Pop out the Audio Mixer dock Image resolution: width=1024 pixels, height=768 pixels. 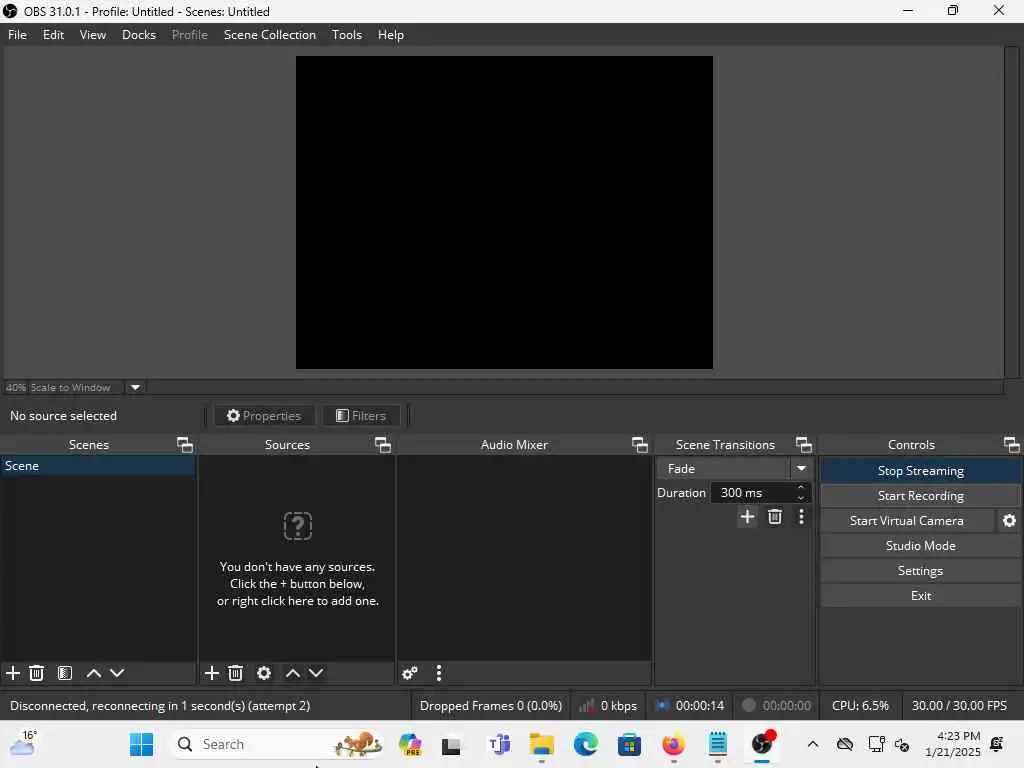click(640, 445)
